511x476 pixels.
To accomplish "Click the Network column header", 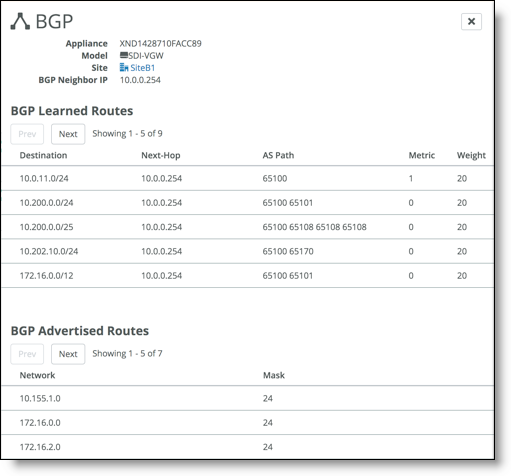I will click(37, 375).
